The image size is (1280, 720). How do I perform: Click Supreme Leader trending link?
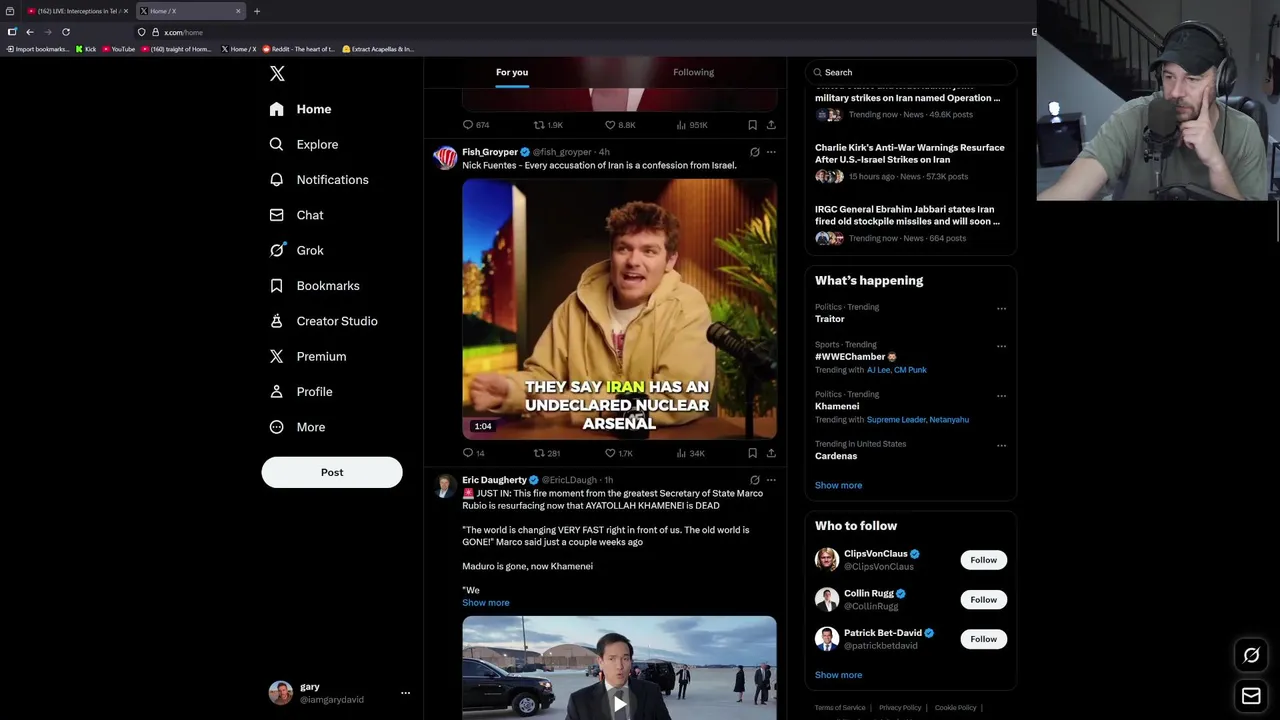coord(895,420)
